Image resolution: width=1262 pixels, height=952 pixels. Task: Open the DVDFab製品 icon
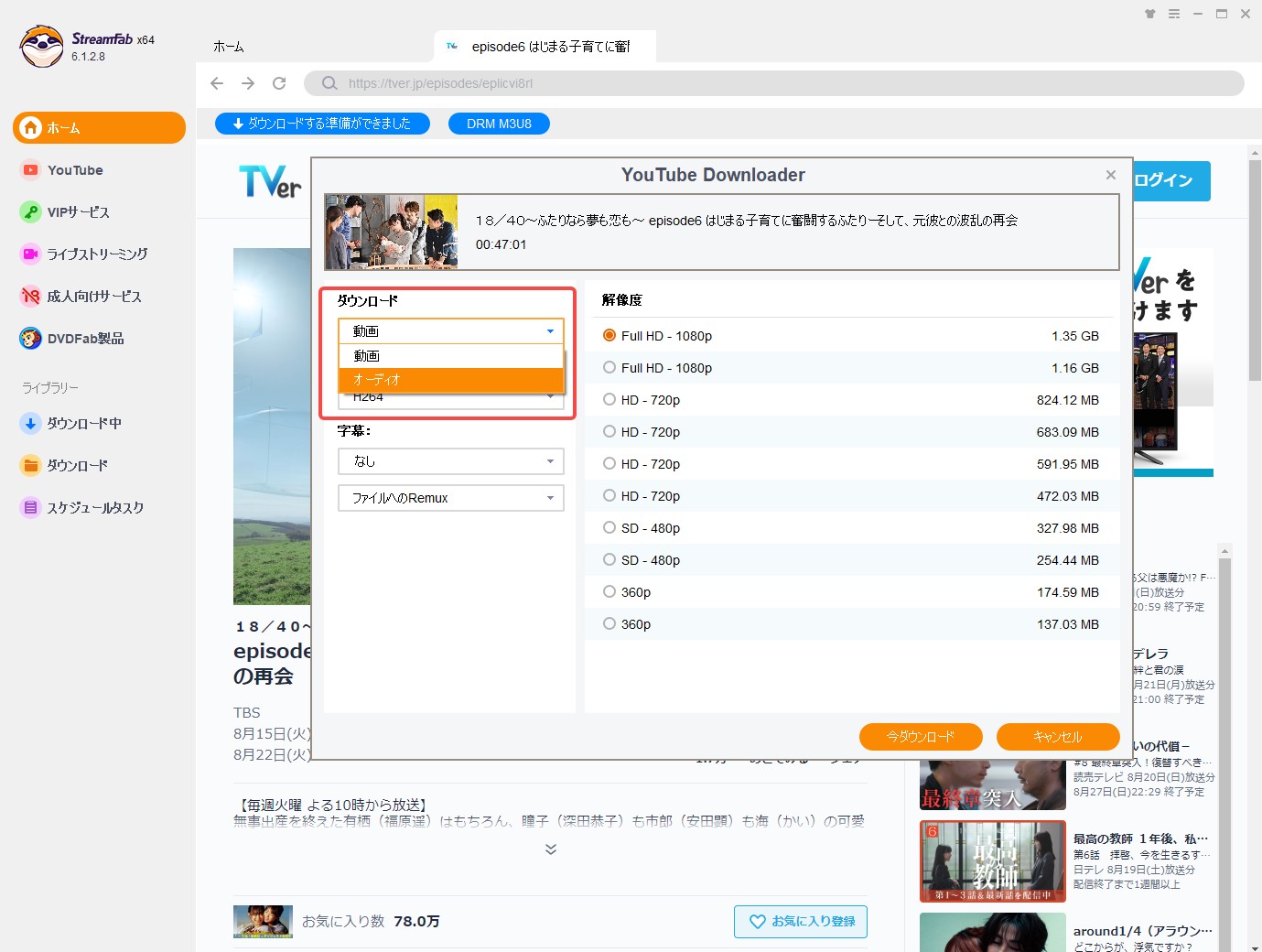pyautogui.click(x=30, y=338)
